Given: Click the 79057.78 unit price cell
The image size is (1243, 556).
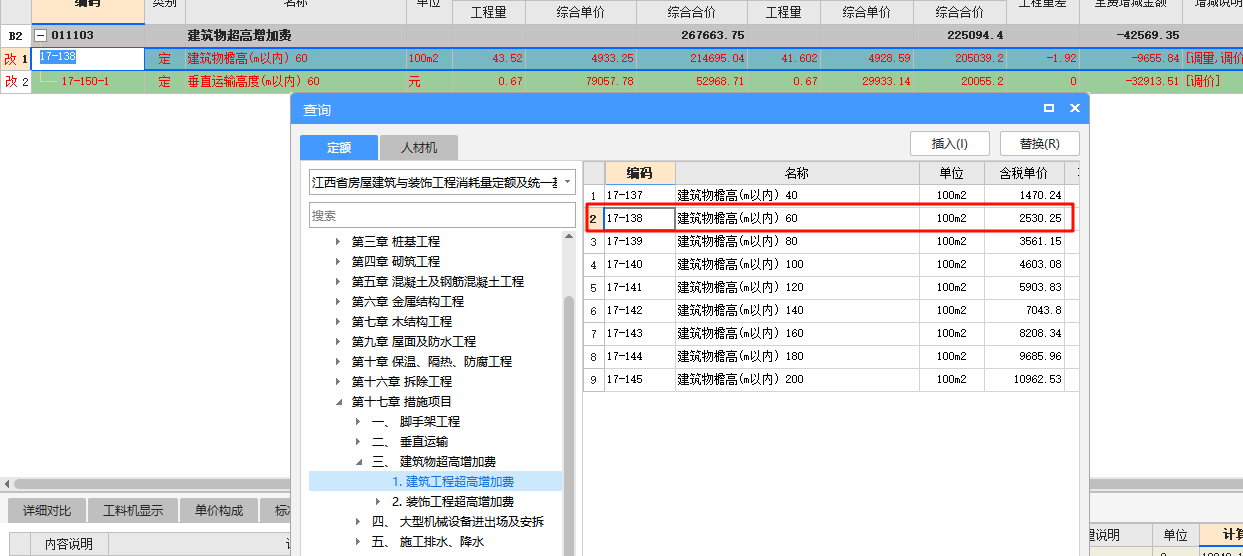Looking at the screenshot, I should tap(581, 82).
